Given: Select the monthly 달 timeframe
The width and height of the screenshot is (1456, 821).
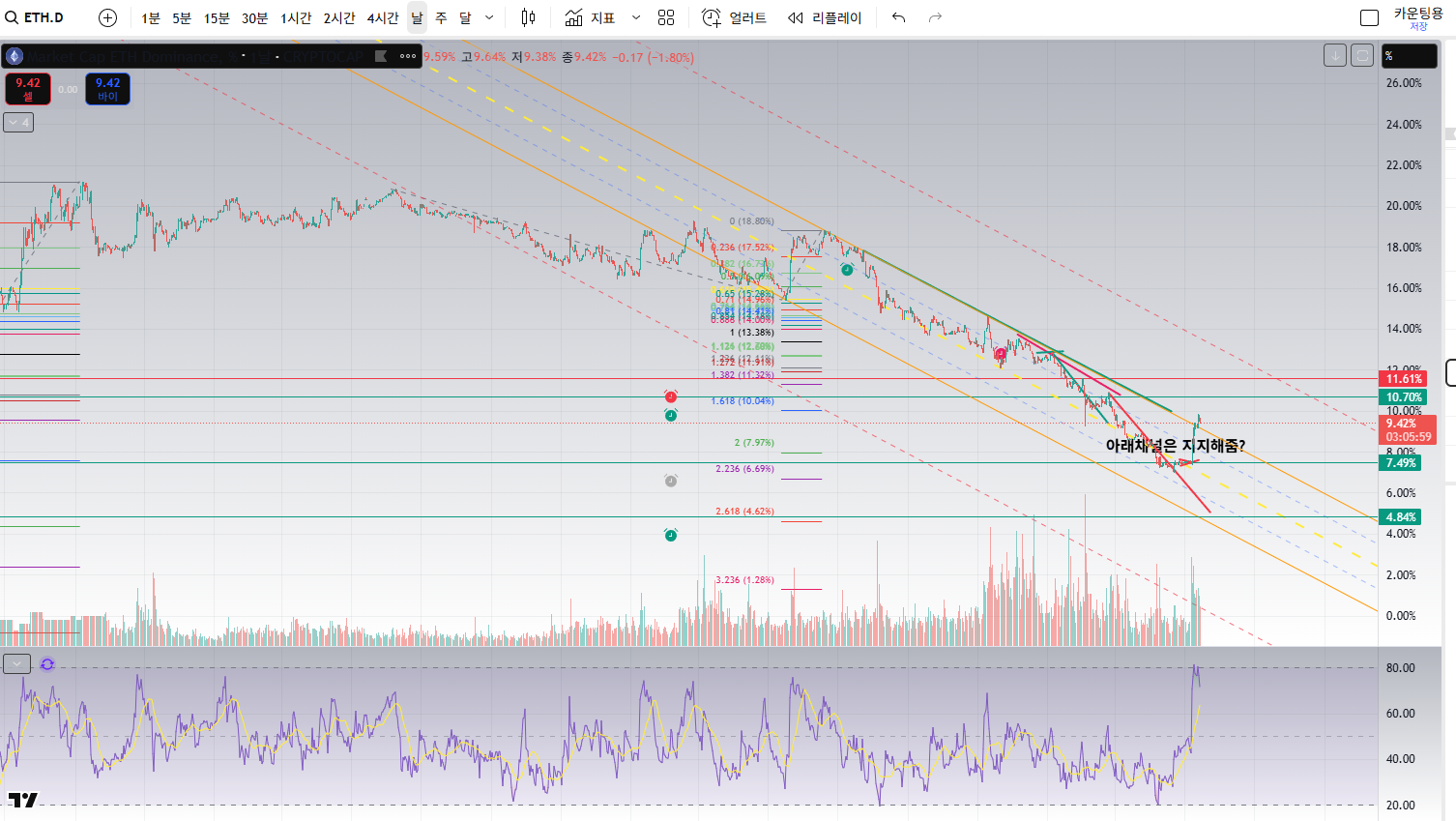Looking at the screenshot, I should click(x=465, y=18).
